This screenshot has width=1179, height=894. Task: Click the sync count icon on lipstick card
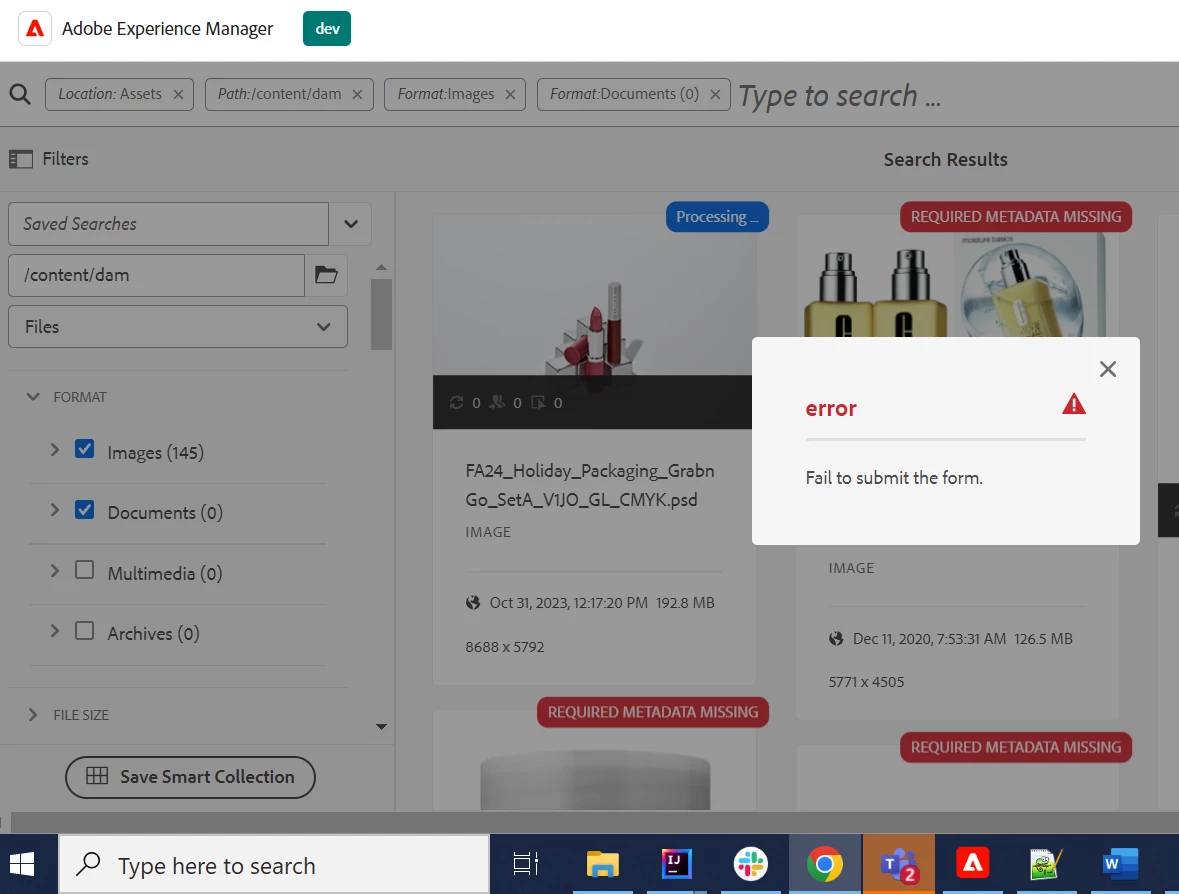point(456,403)
